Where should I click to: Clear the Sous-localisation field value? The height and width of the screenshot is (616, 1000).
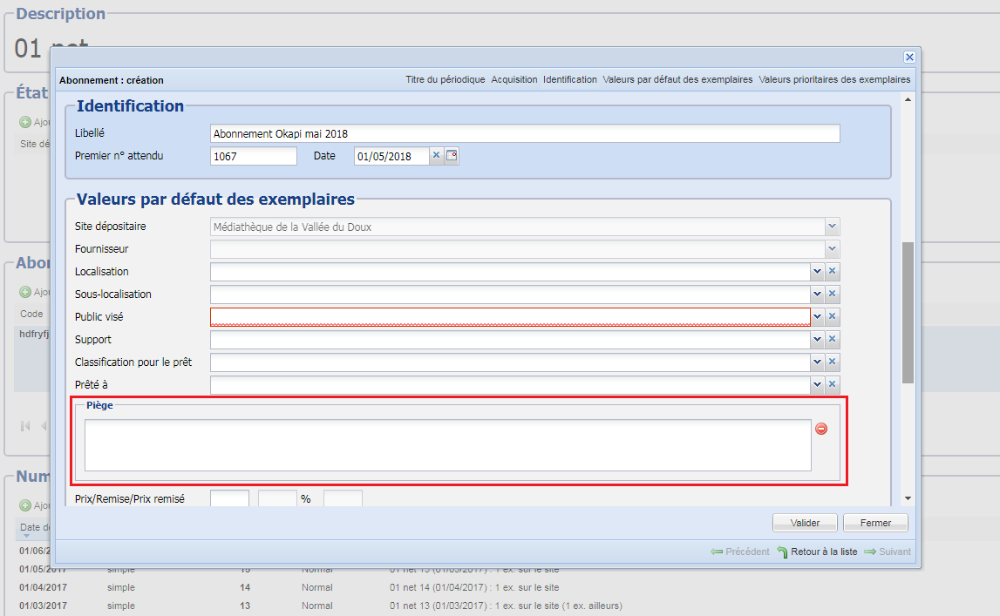[832, 294]
